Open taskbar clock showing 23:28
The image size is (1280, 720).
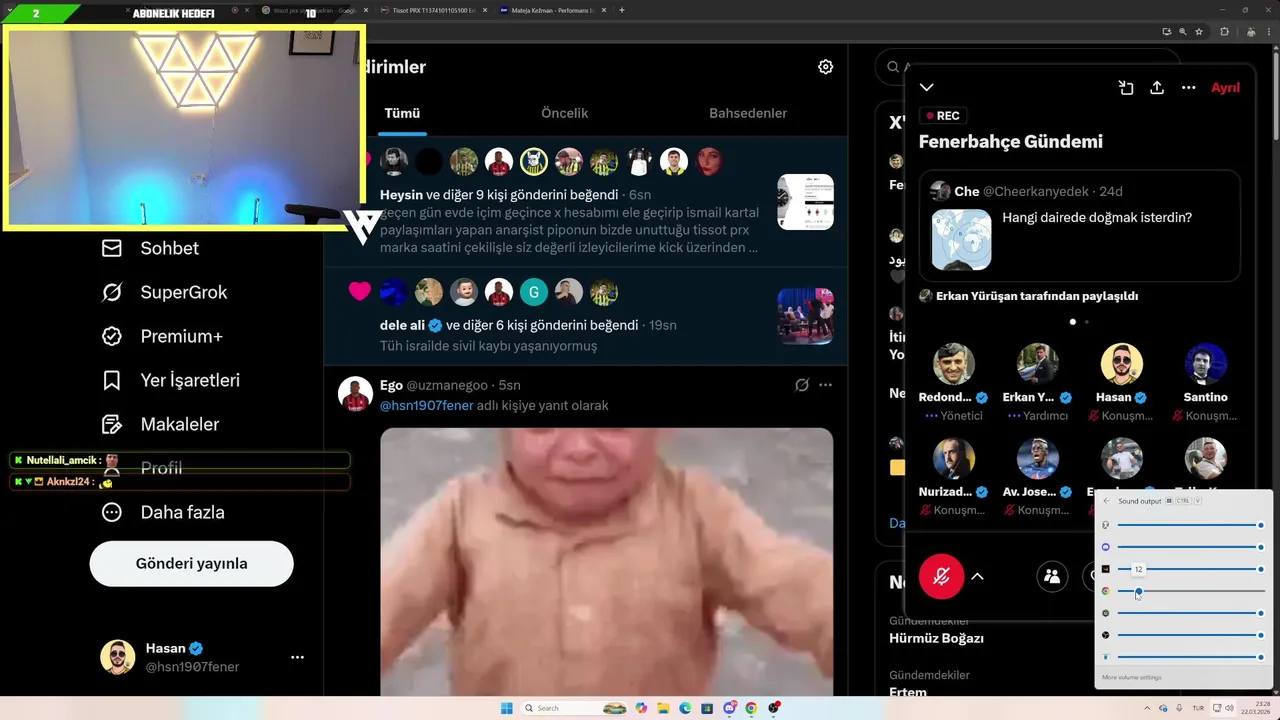(x=1257, y=708)
